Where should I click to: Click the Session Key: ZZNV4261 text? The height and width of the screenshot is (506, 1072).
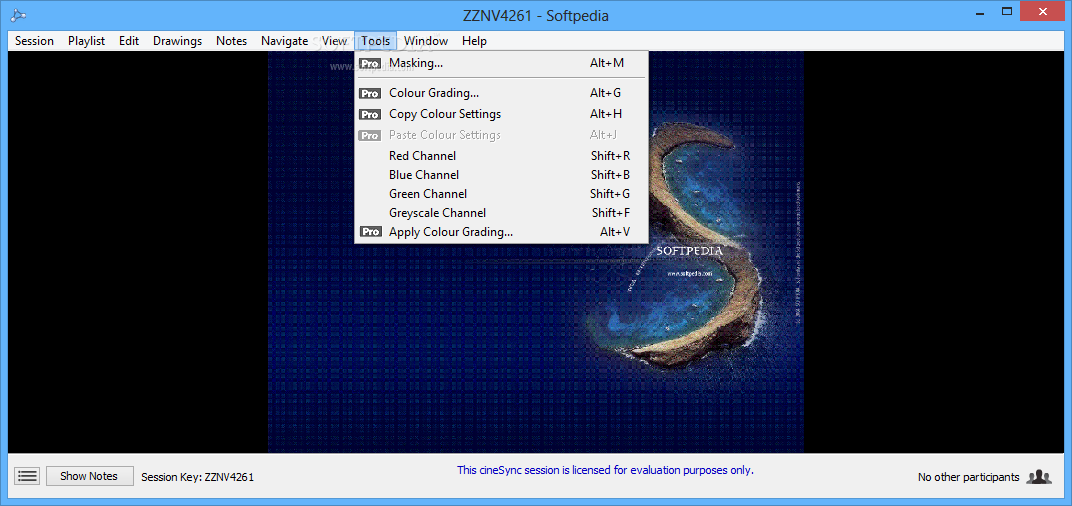click(198, 477)
